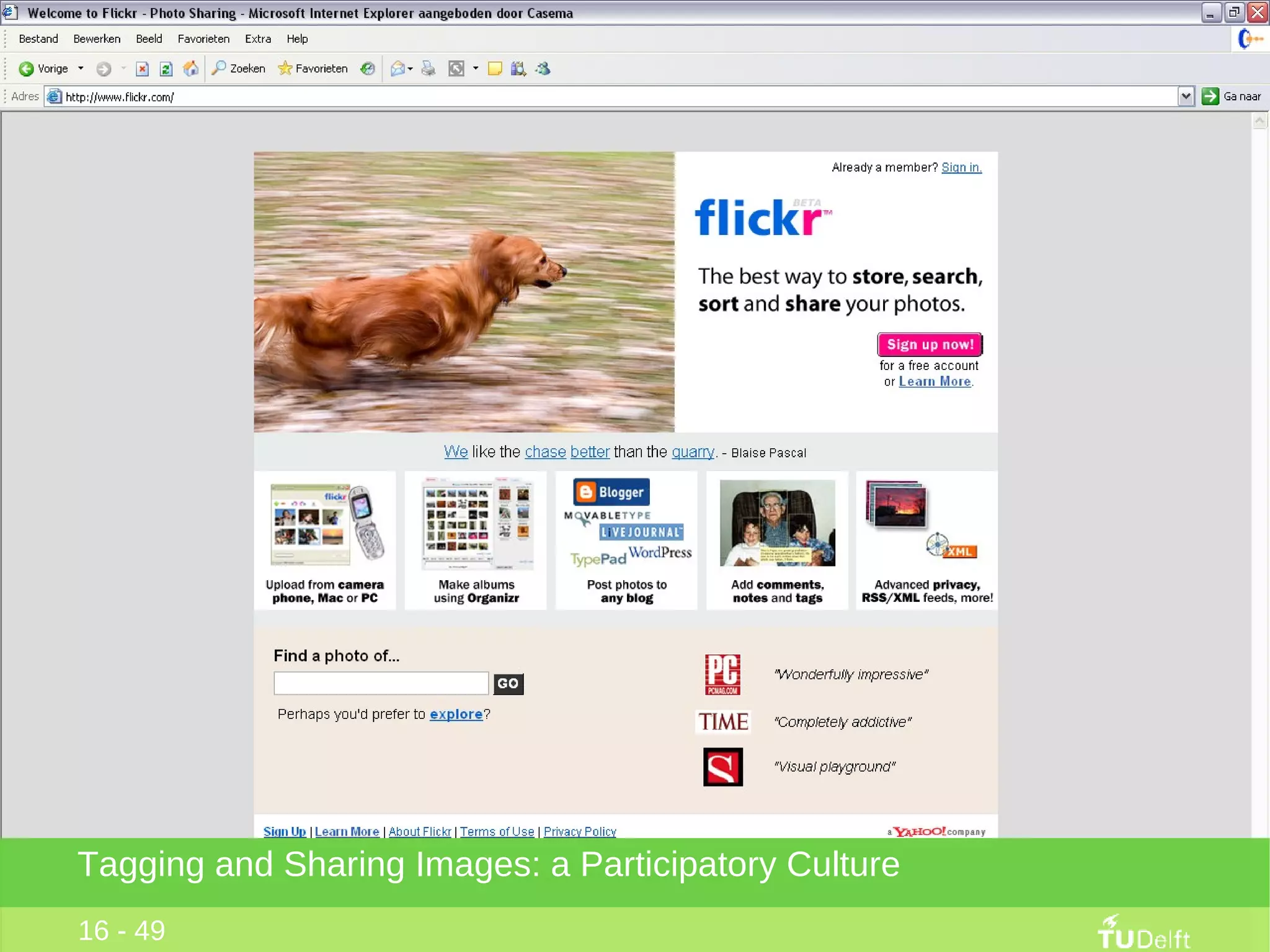Click the 'We' quote link
Screen dimensions: 1270x952
click(456, 452)
